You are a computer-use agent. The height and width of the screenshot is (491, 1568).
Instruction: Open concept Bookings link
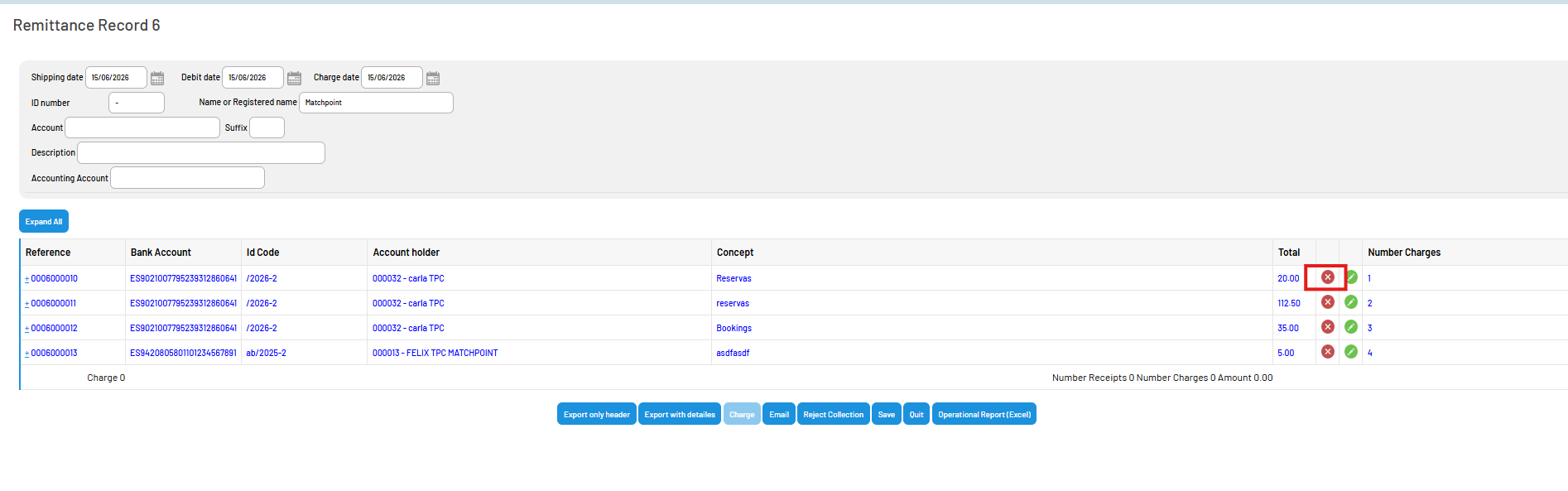(x=733, y=328)
